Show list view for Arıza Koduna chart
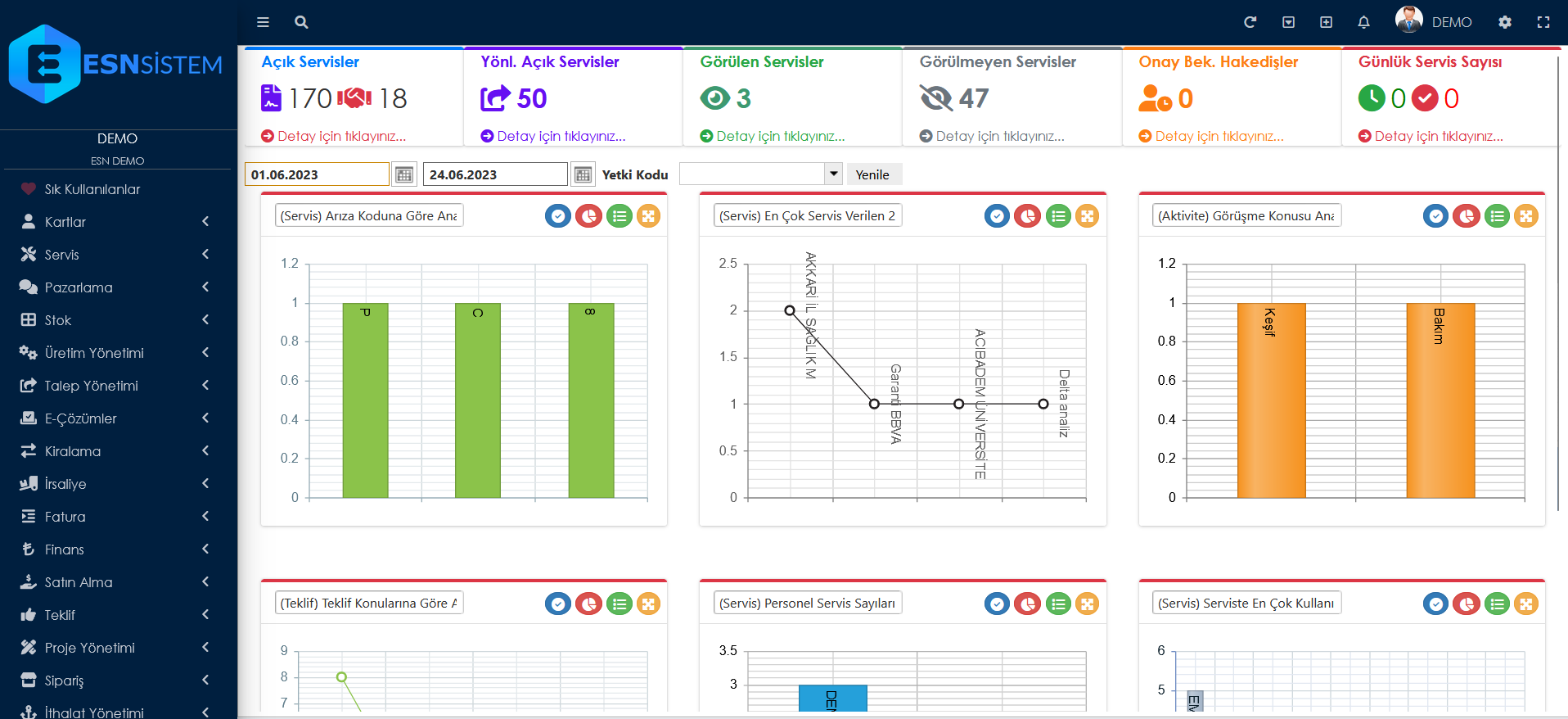This screenshot has height=719, width=1568. 620,216
